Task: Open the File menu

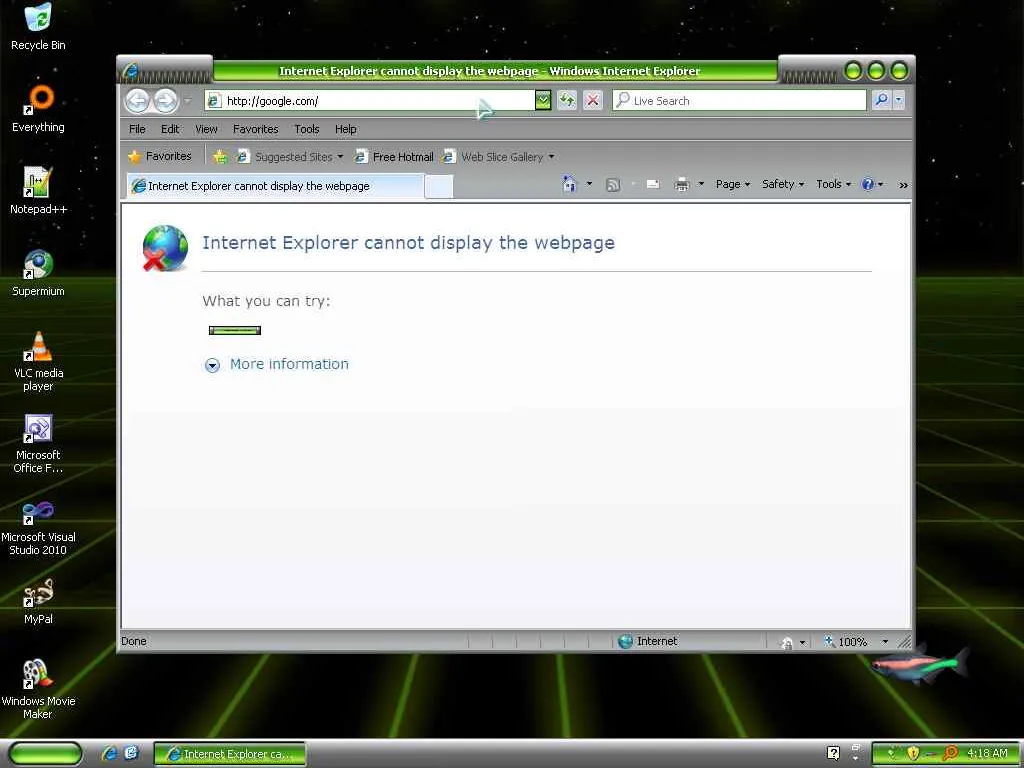Action: pyautogui.click(x=137, y=129)
